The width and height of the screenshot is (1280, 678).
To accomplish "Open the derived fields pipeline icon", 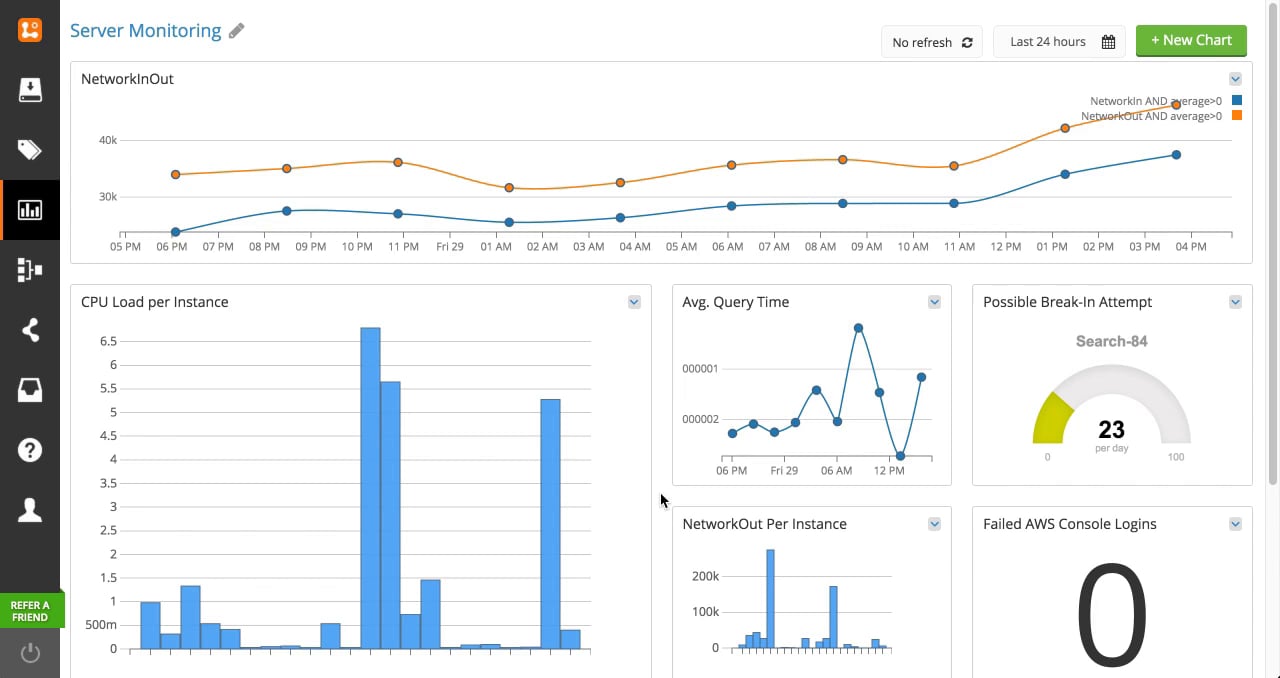I will tap(30, 270).
